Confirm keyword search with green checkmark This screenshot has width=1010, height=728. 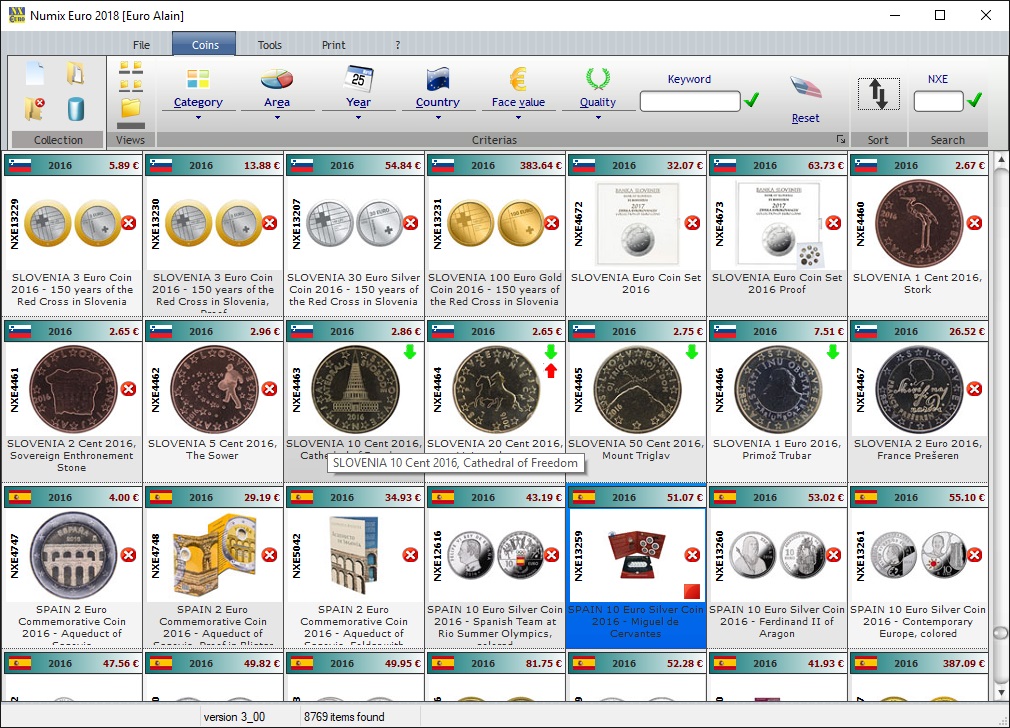point(752,100)
